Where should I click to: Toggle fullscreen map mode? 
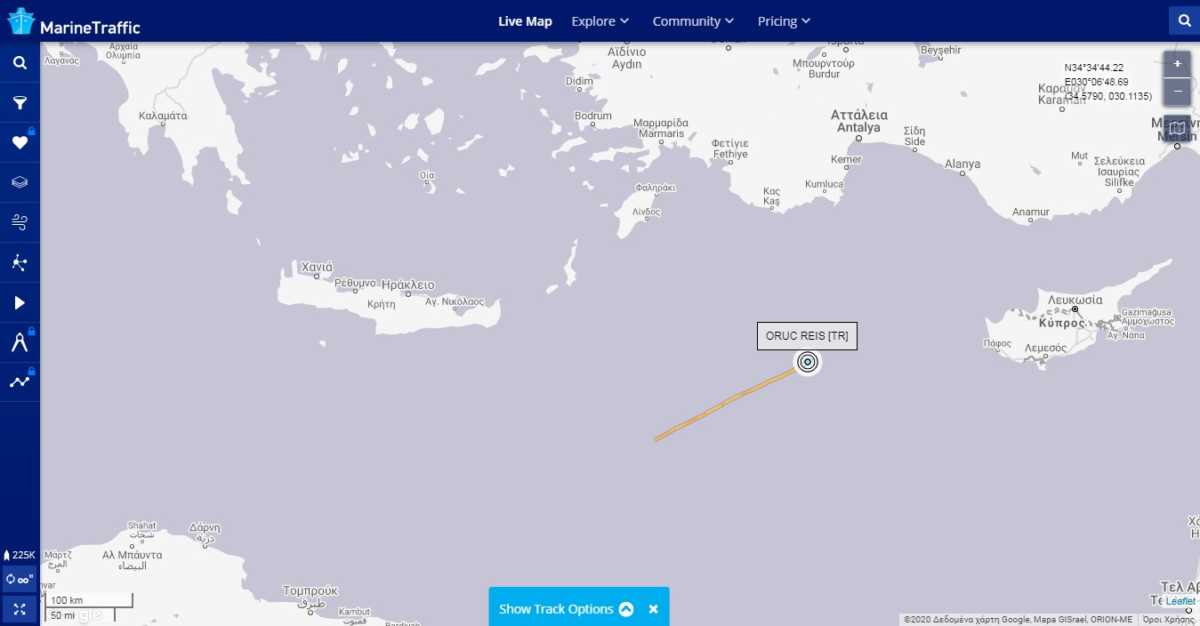19,608
